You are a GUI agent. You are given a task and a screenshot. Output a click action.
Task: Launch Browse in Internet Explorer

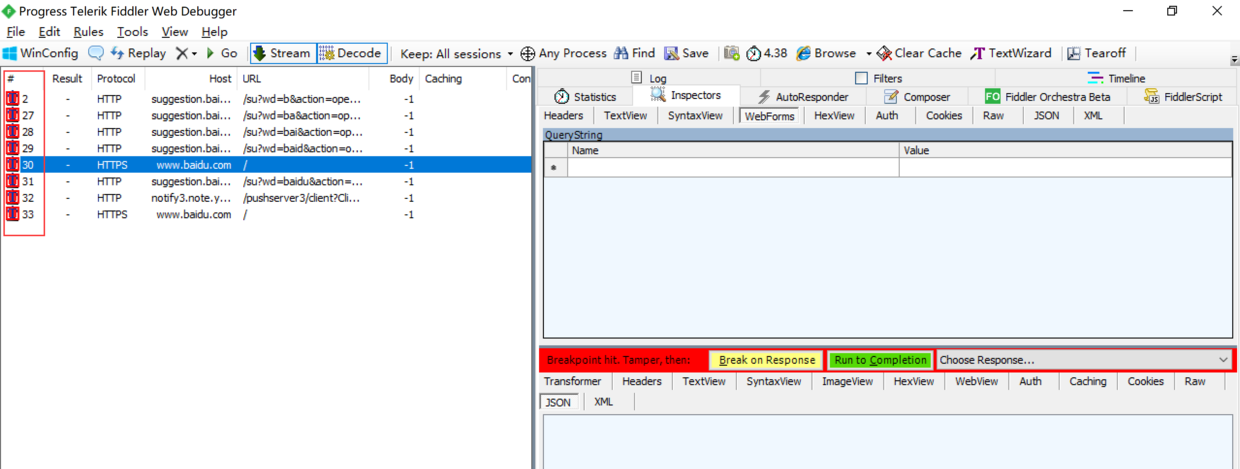[826, 53]
